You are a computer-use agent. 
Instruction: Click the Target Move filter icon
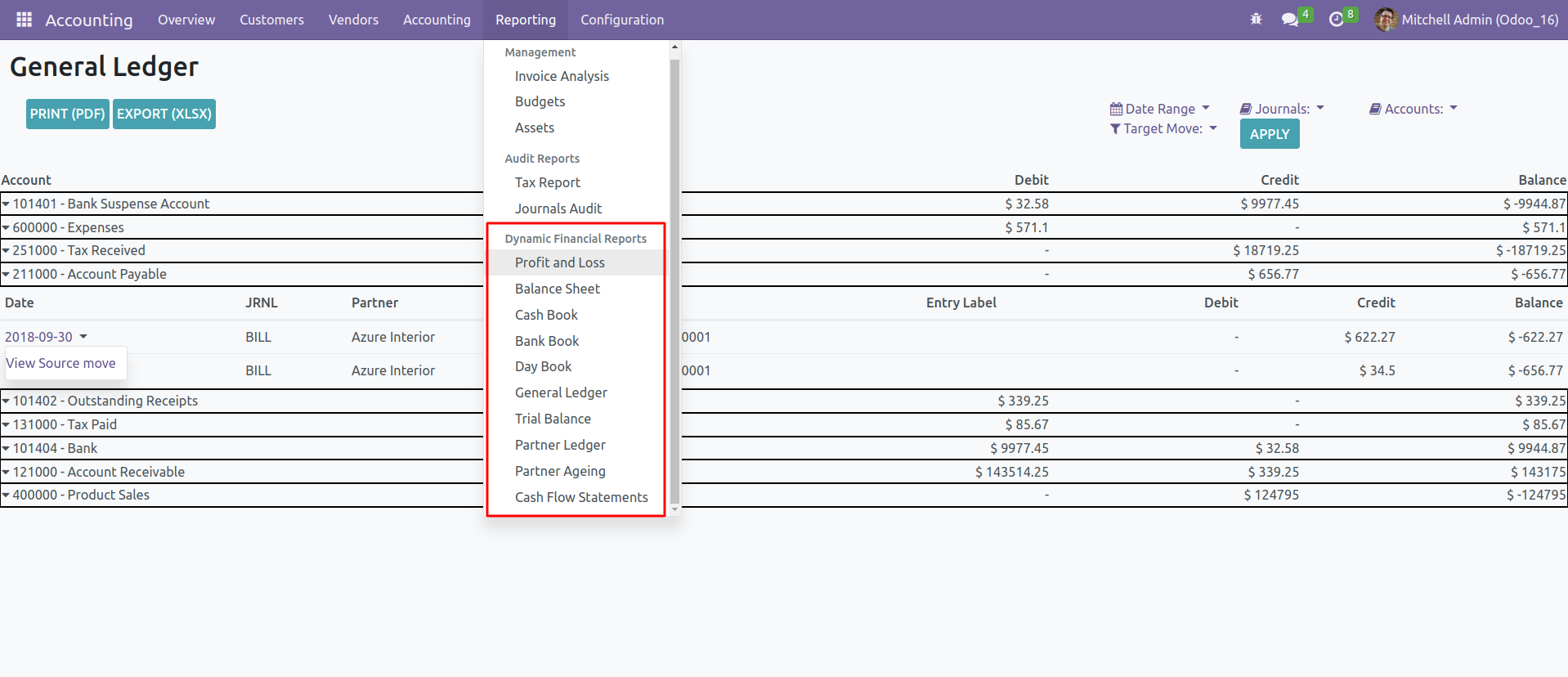[1115, 129]
